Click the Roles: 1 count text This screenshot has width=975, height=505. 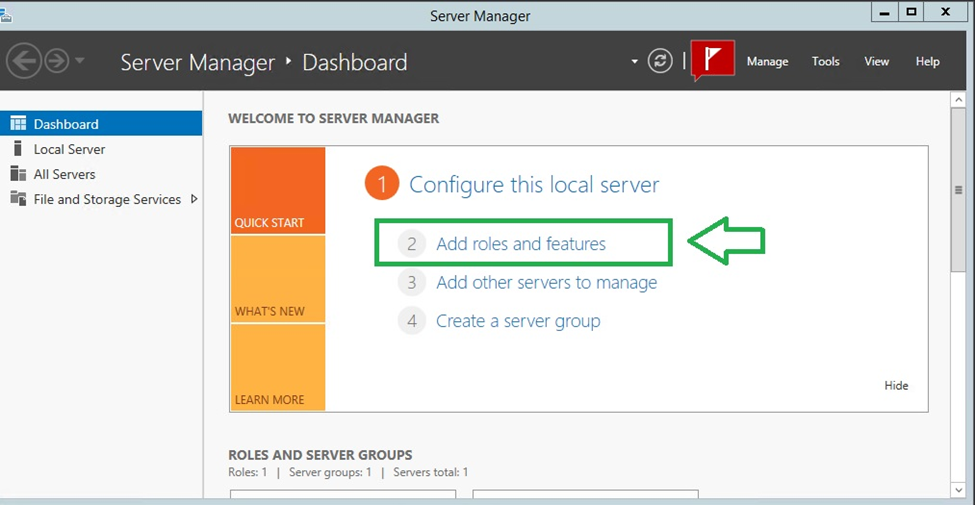pos(247,473)
